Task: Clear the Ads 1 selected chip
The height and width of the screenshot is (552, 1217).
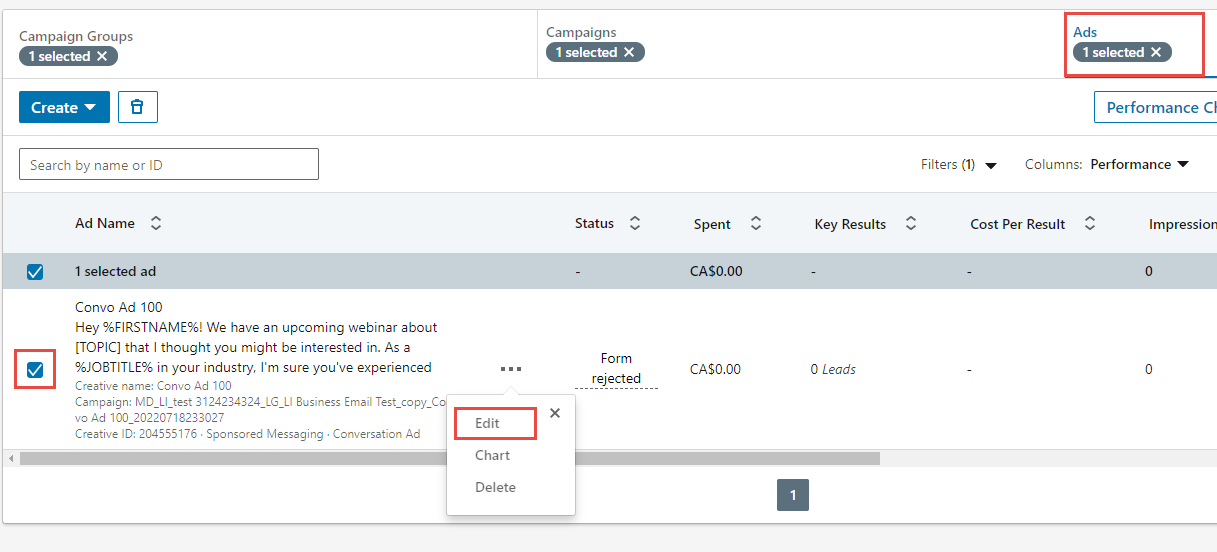Action: 1156,53
